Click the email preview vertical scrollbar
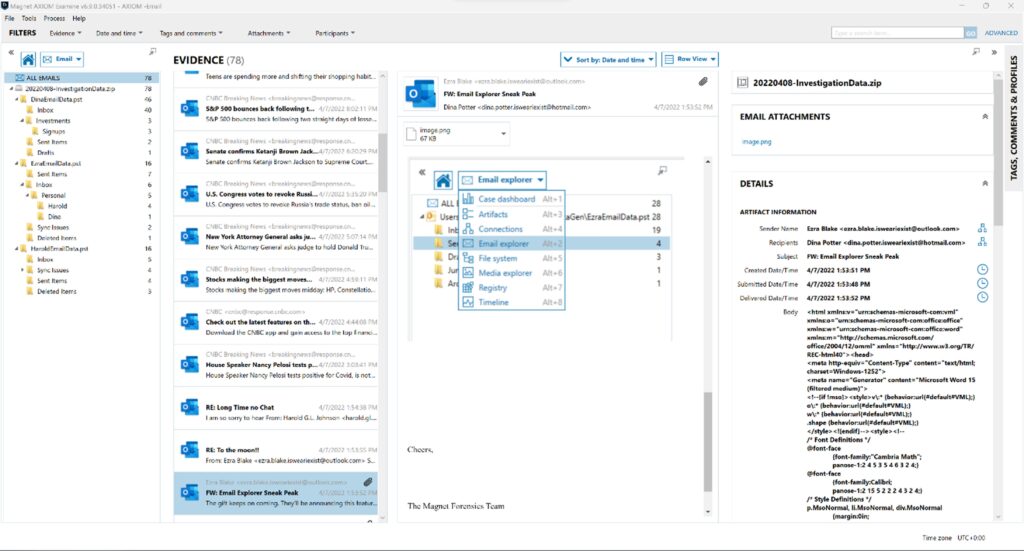Screen dimensions: 1024x551 (707, 442)
